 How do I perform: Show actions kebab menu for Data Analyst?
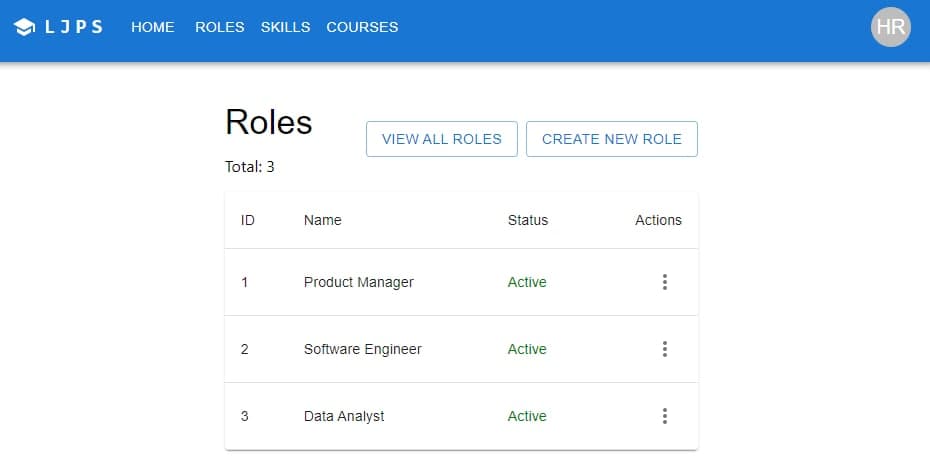click(x=664, y=416)
